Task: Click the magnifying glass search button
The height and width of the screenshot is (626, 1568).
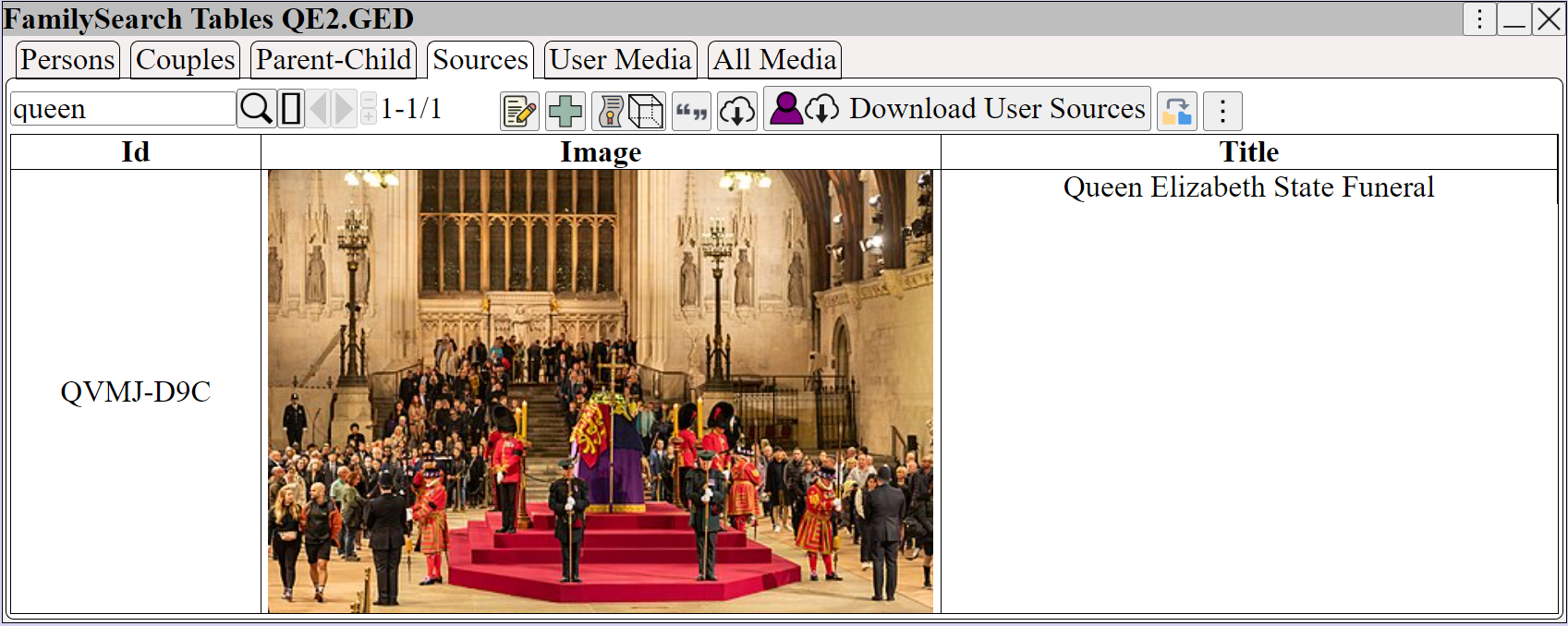Action: (x=256, y=109)
